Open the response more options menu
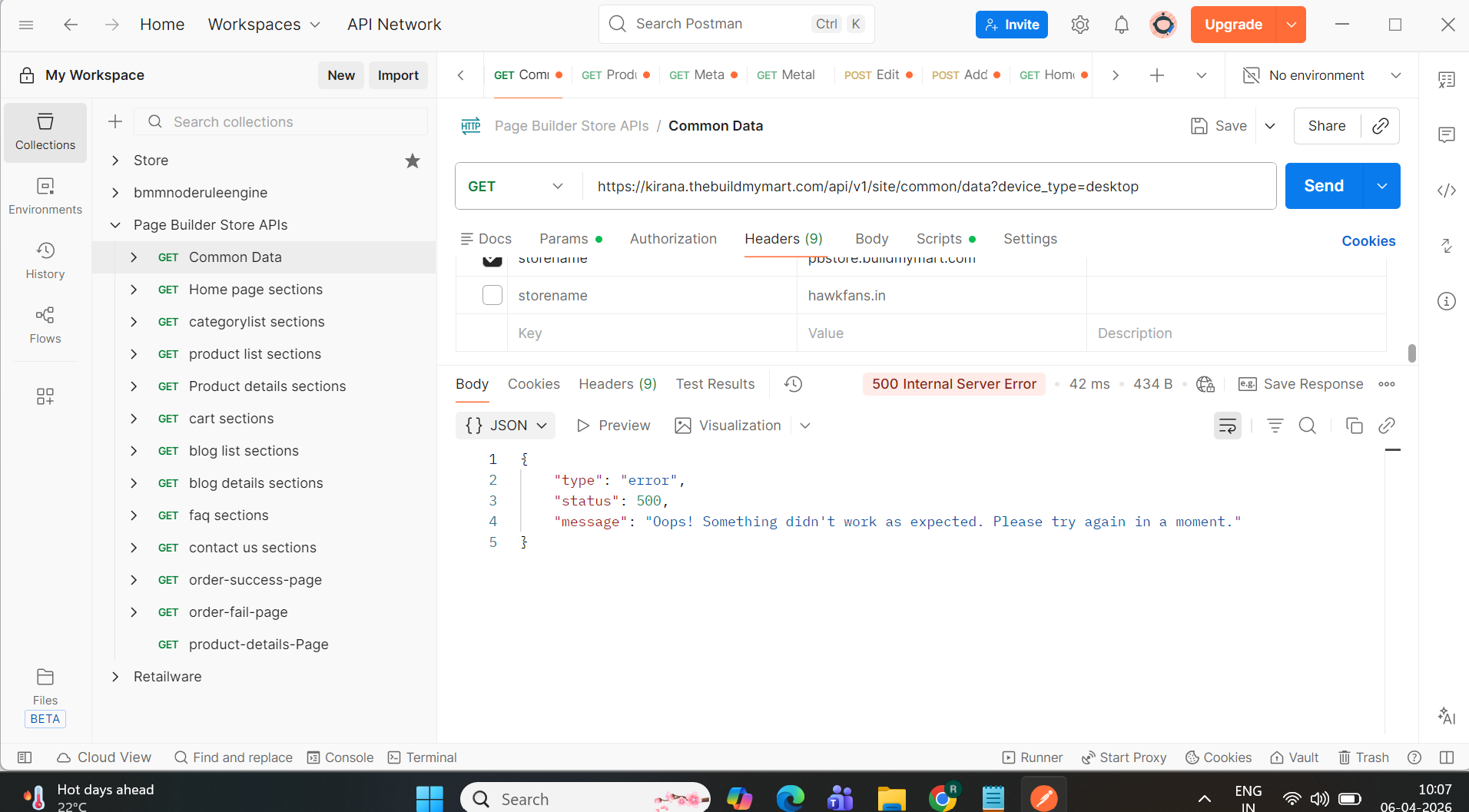 [1387, 384]
